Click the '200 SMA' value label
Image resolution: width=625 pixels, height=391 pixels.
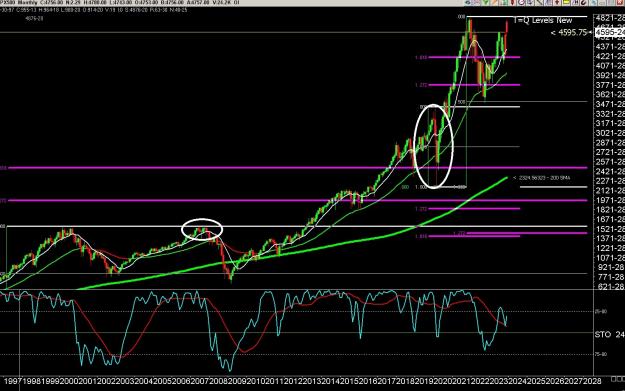tap(541, 178)
